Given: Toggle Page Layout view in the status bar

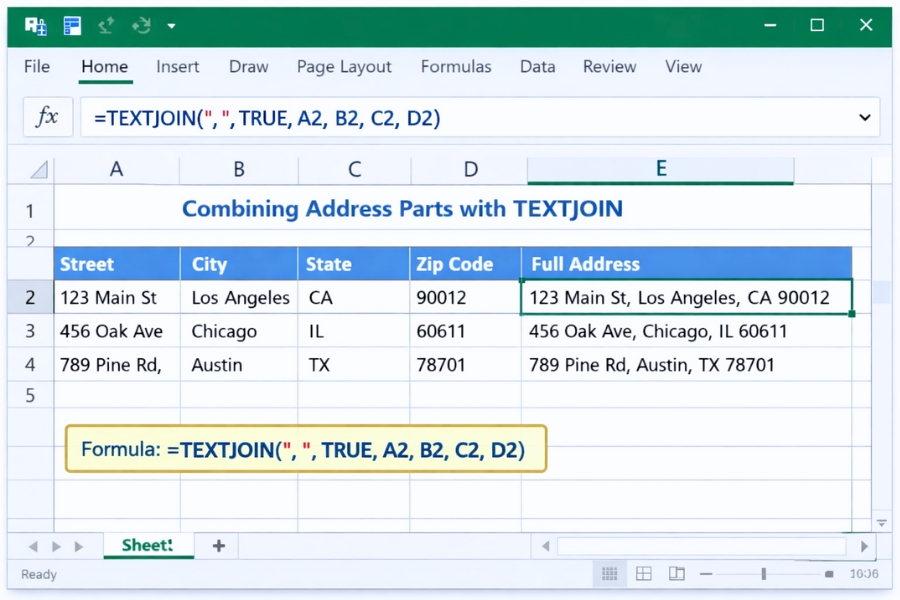Looking at the screenshot, I should (x=644, y=574).
